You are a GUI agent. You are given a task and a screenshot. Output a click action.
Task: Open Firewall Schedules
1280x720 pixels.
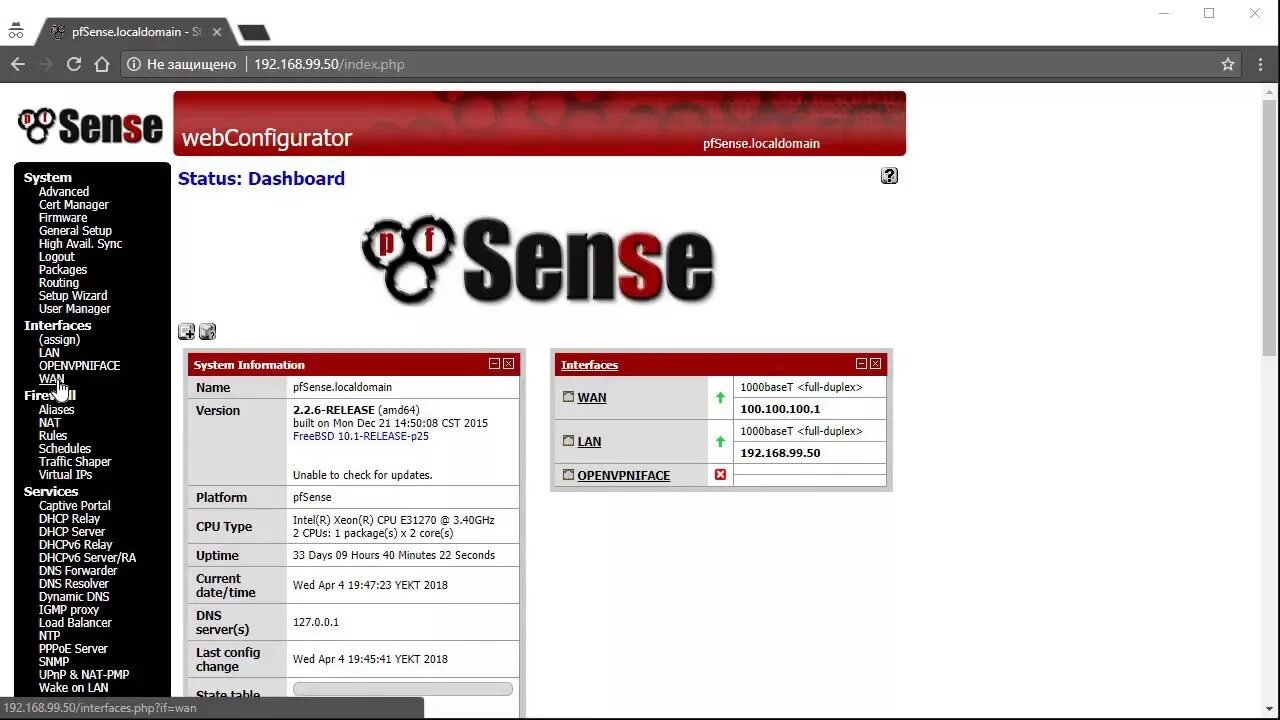[65, 449]
